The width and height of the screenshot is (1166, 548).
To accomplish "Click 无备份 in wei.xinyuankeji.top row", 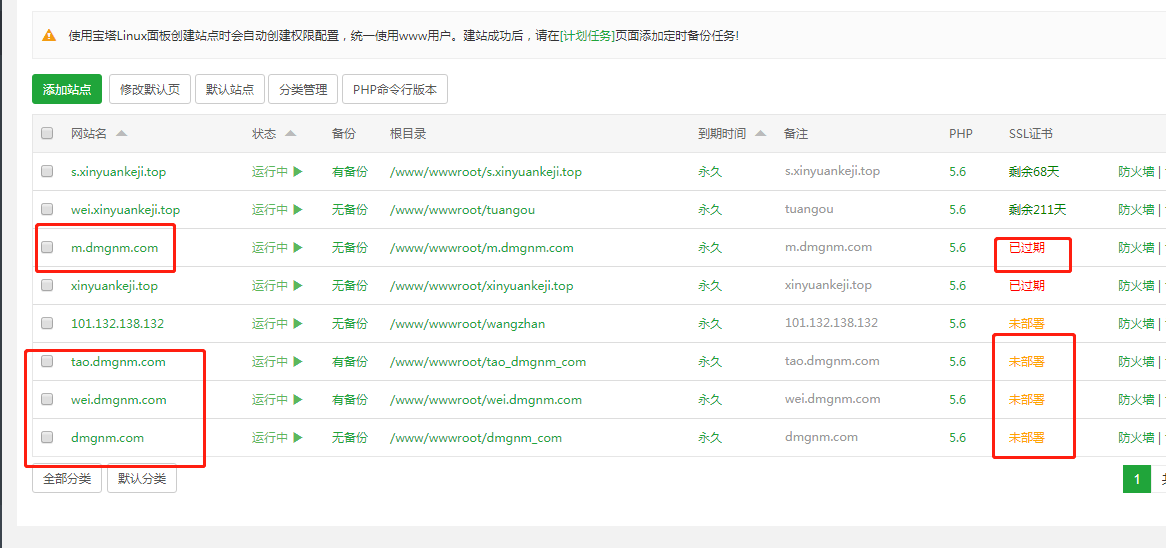I will pos(350,210).
